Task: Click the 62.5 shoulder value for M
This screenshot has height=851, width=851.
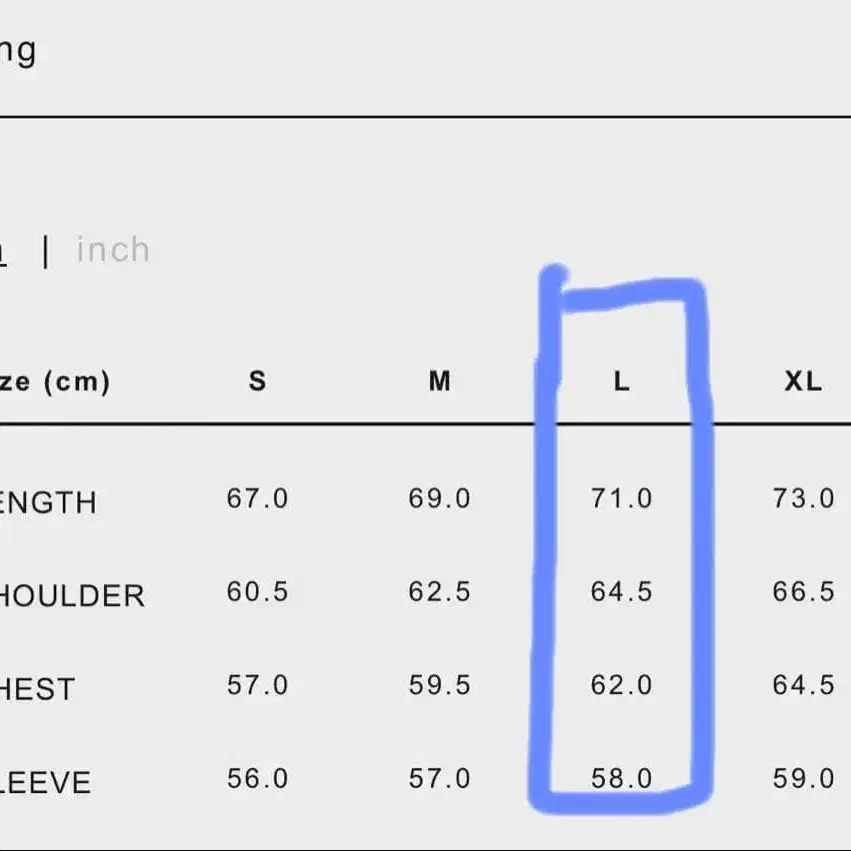Action: [439, 592]
